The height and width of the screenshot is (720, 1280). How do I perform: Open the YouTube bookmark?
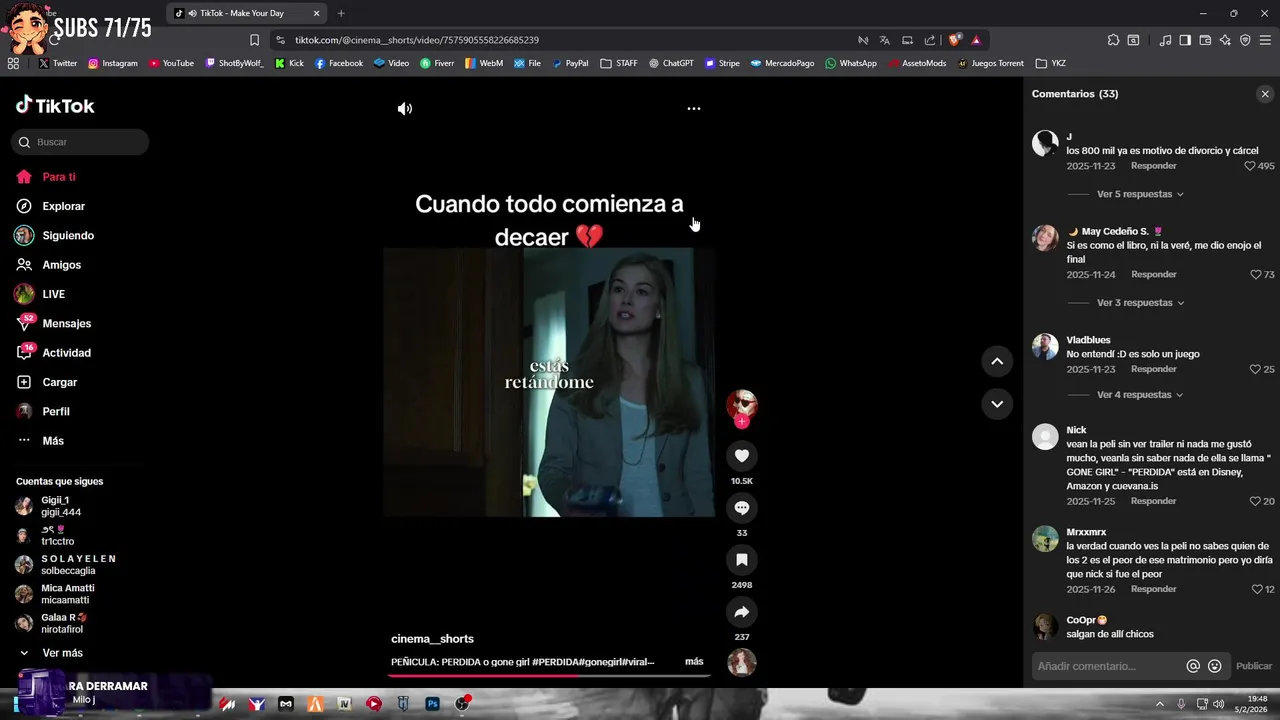click(171, 63)
